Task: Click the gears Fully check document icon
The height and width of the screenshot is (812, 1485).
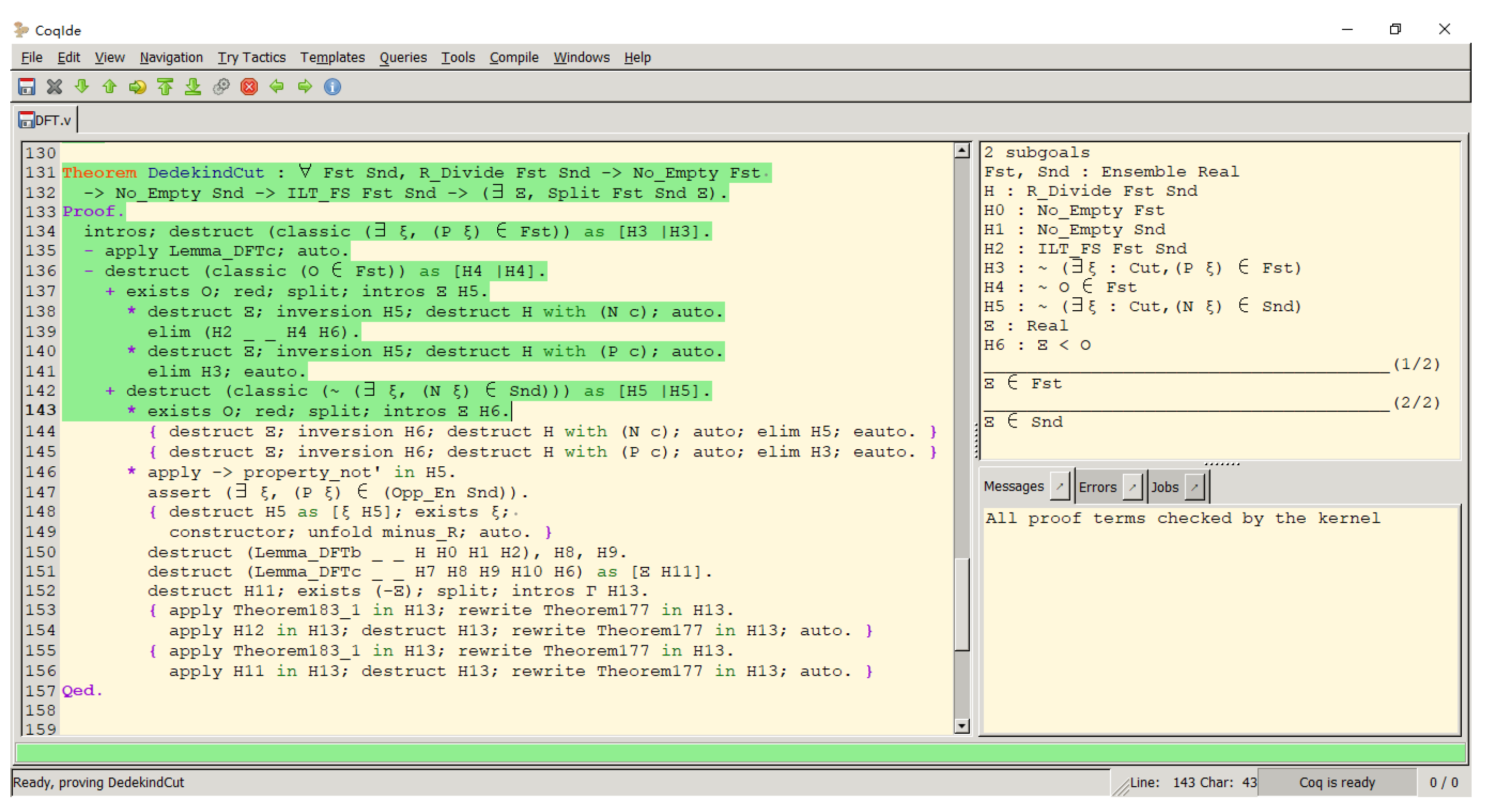Action: click(222, 87)
